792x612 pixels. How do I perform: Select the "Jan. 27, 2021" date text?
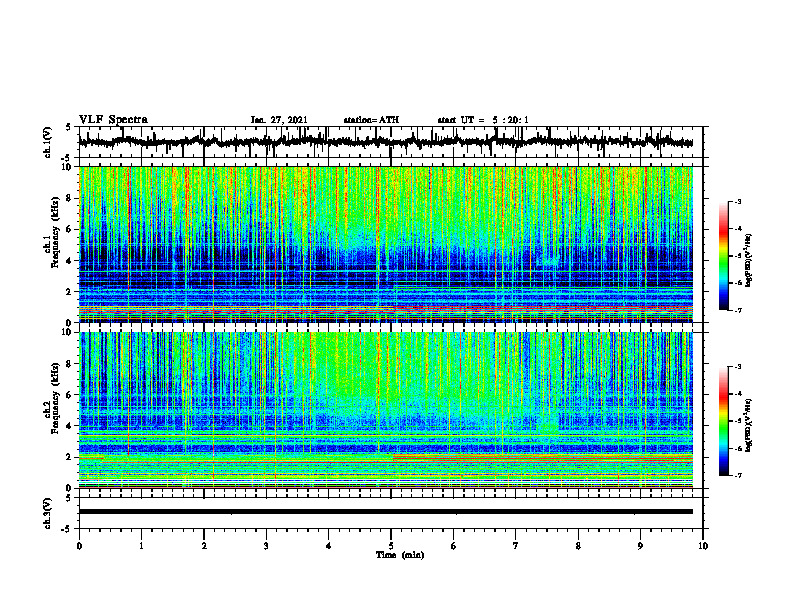[x=279, y=120]
